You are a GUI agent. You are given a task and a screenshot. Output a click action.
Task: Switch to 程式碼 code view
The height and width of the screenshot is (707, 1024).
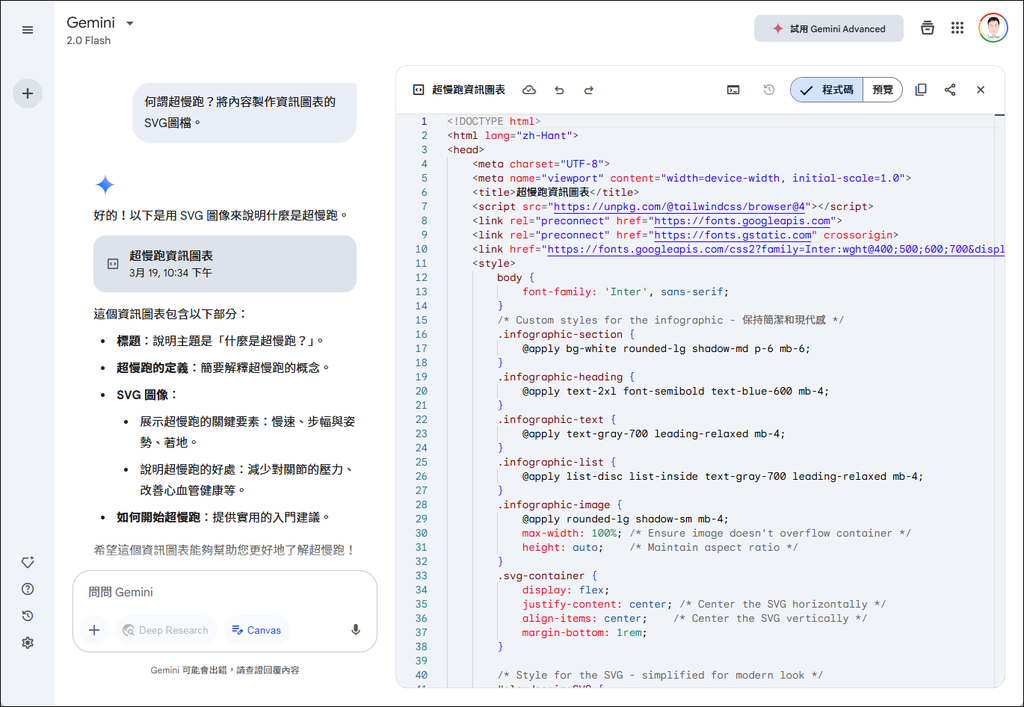(x=827, y=90)
